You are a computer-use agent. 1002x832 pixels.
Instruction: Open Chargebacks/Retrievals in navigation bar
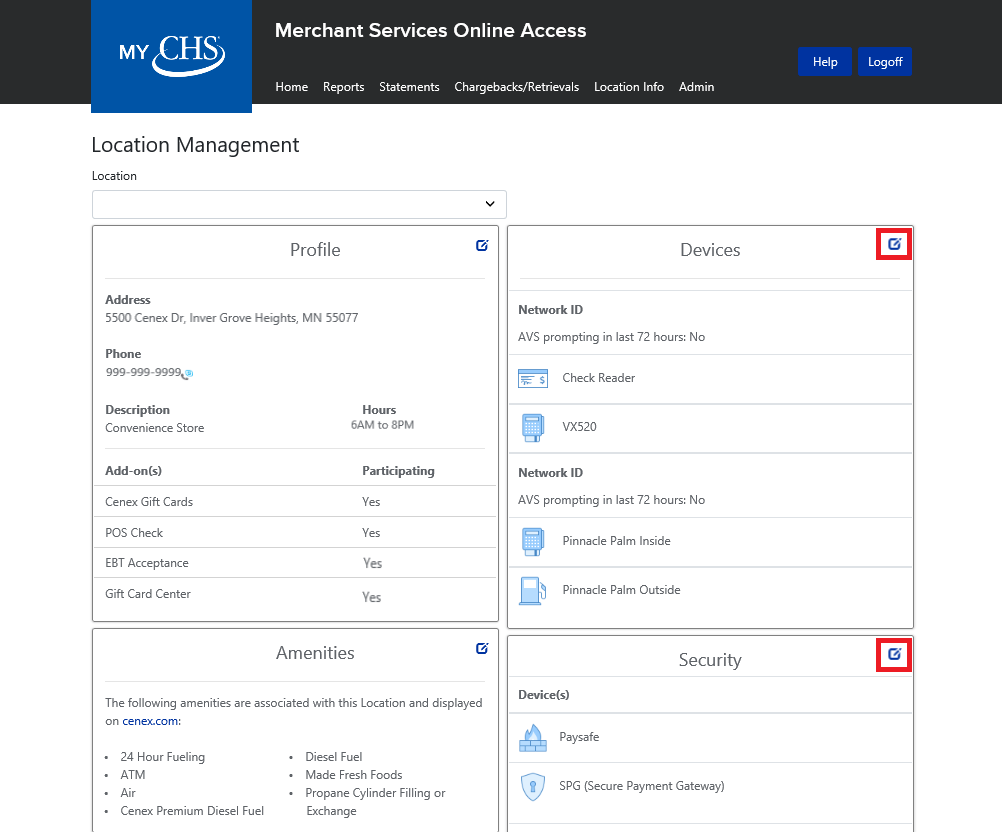516,87
